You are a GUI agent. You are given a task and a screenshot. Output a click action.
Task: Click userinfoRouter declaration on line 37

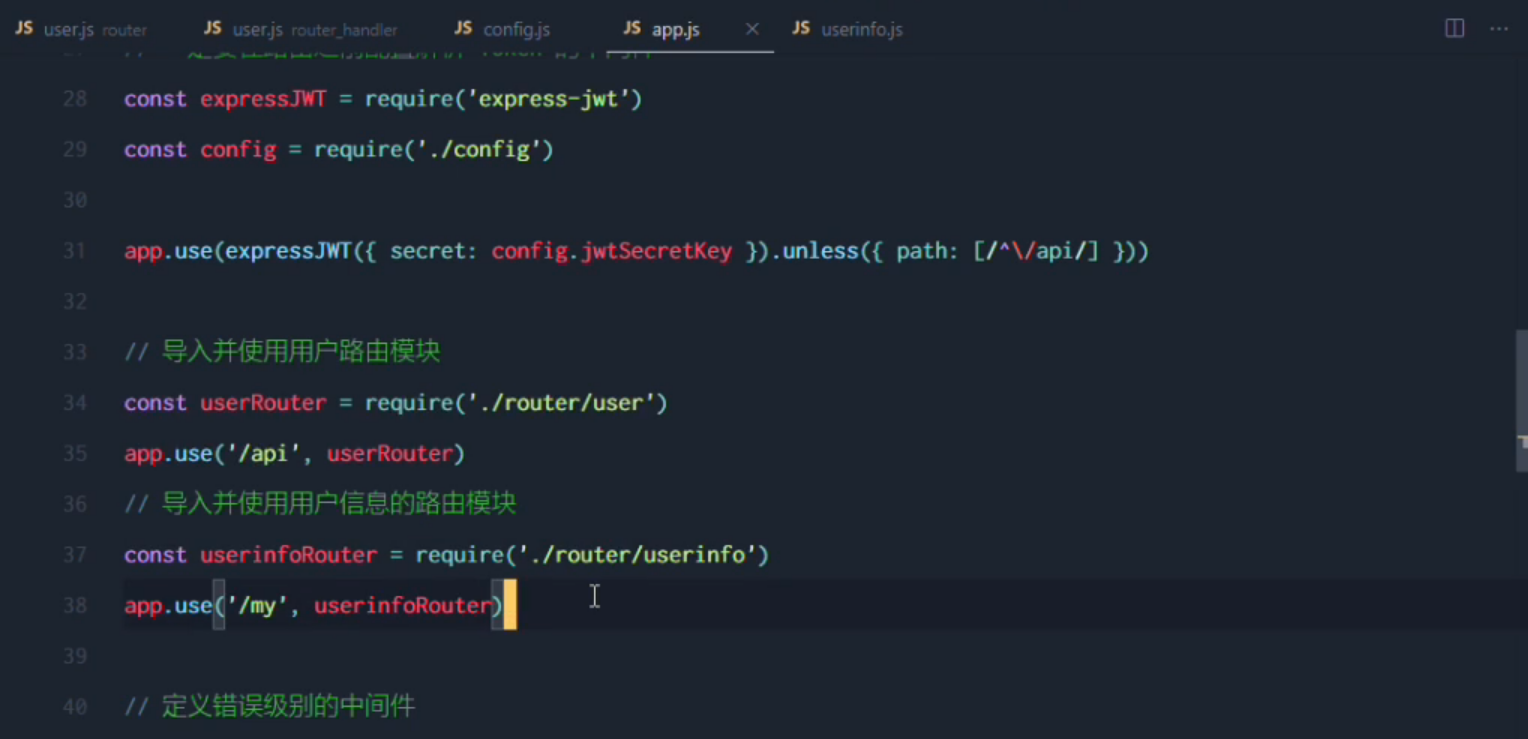289,555
